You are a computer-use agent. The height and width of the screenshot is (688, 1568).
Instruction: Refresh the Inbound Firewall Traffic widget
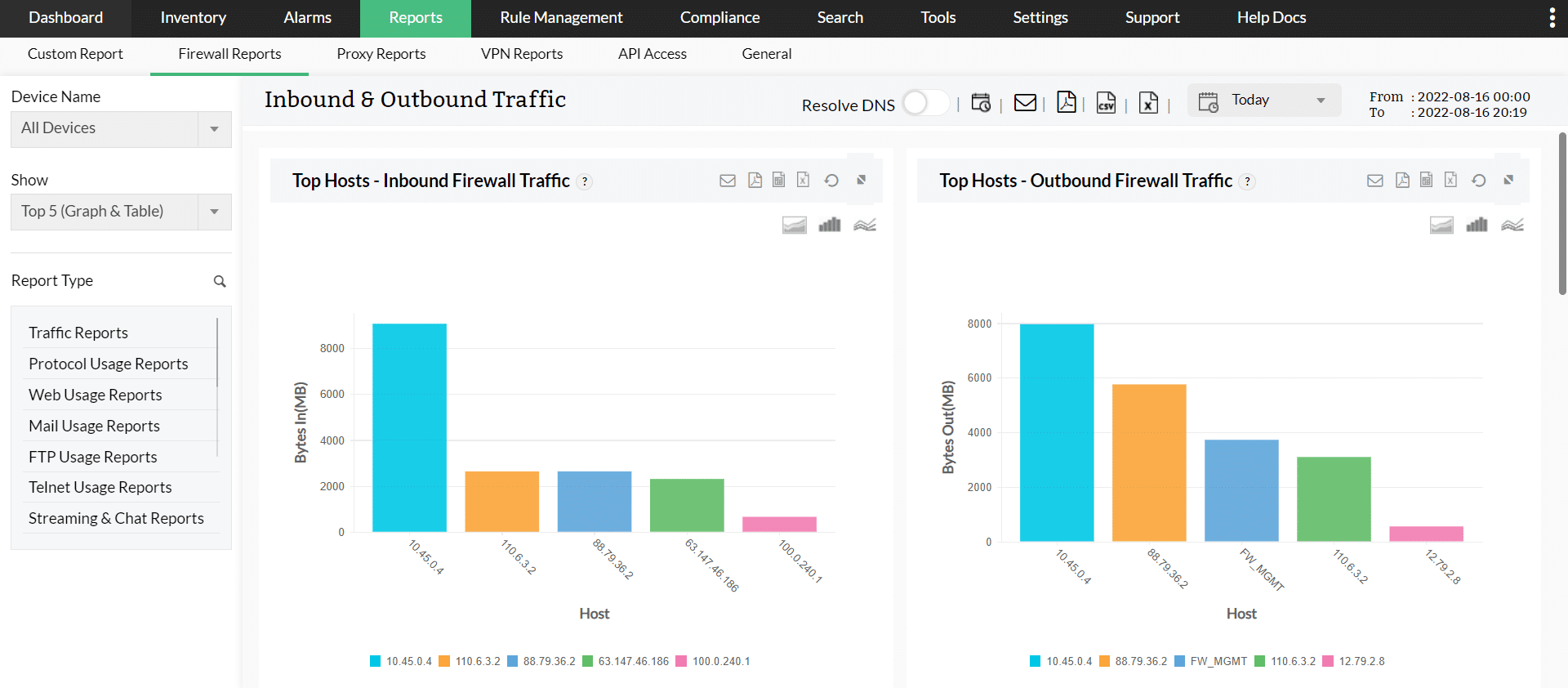click(x=831, y=181)
